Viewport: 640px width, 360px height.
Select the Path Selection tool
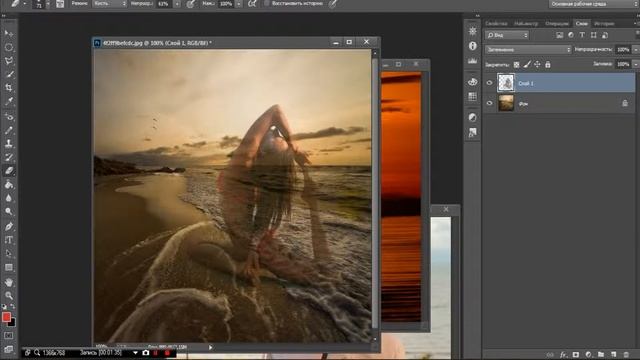(8, 253)
